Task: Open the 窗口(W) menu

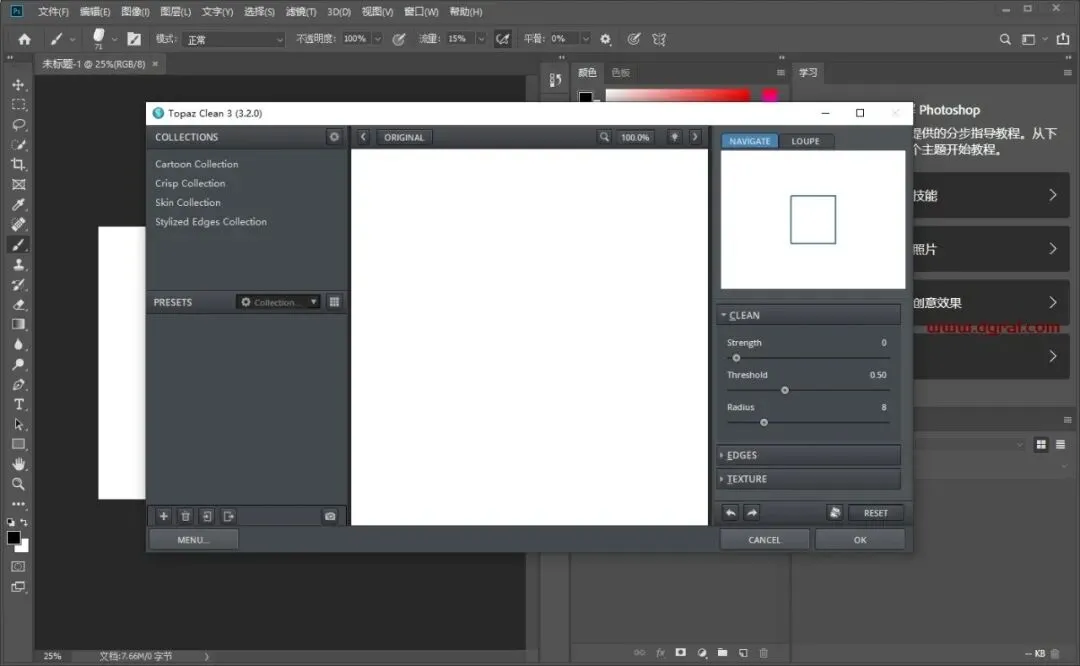Action: point(421,12)
